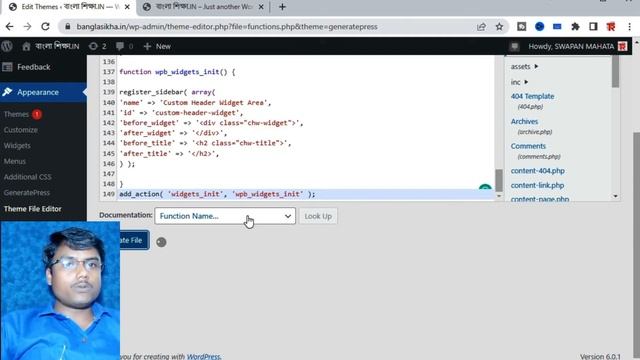The image size is (640, 360).
Task: Click the WordPress footer link
Action: [x=203, y=356]
